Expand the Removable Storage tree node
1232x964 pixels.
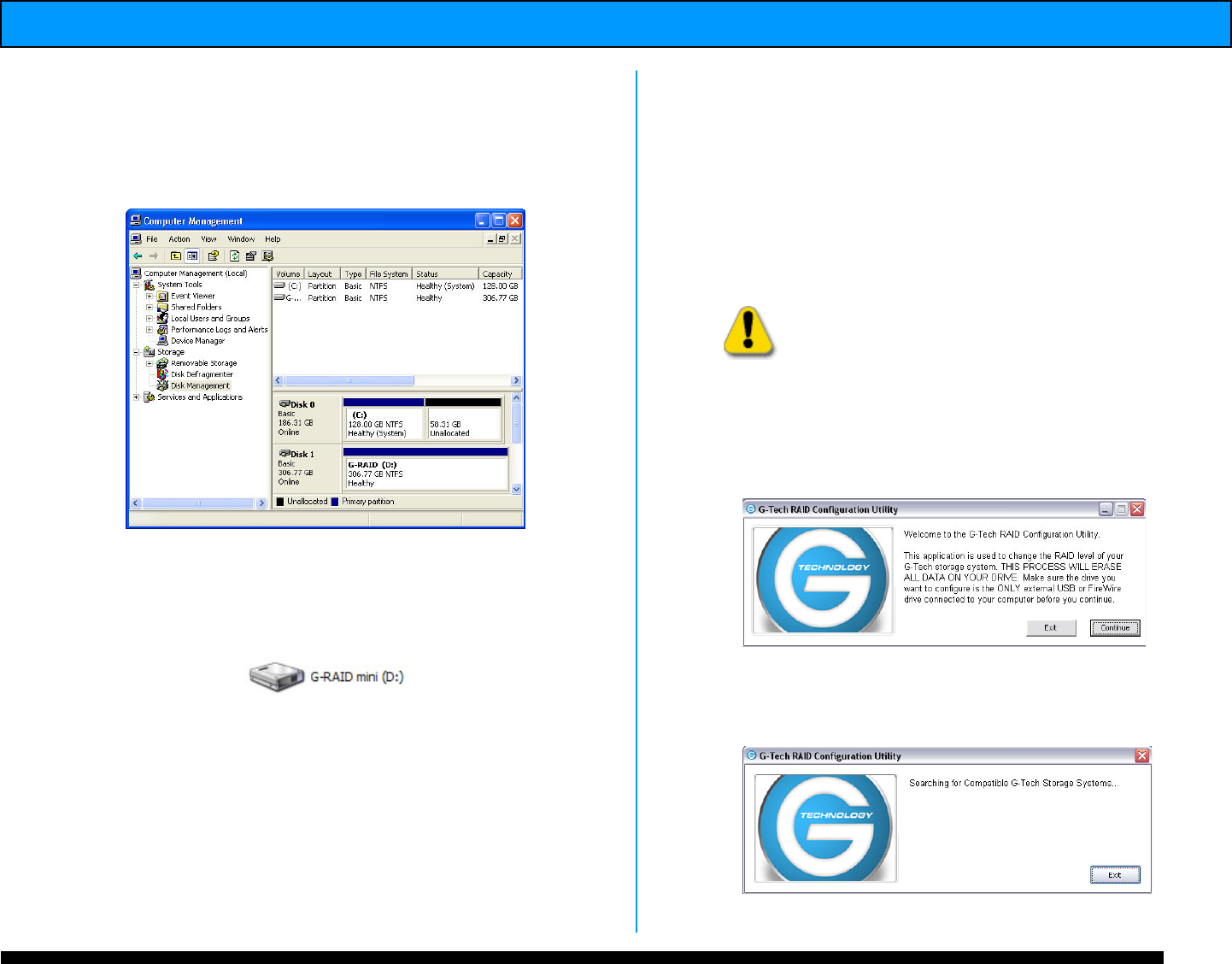(150, 363)
